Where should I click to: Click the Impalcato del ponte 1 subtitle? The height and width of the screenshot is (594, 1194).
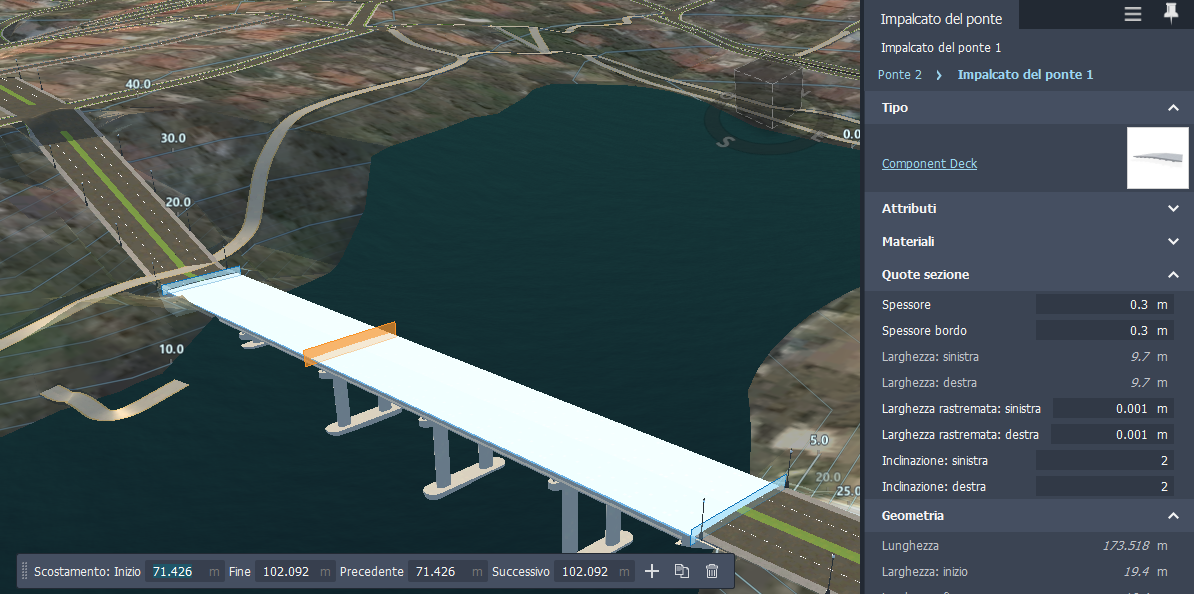tap(941, 48)
